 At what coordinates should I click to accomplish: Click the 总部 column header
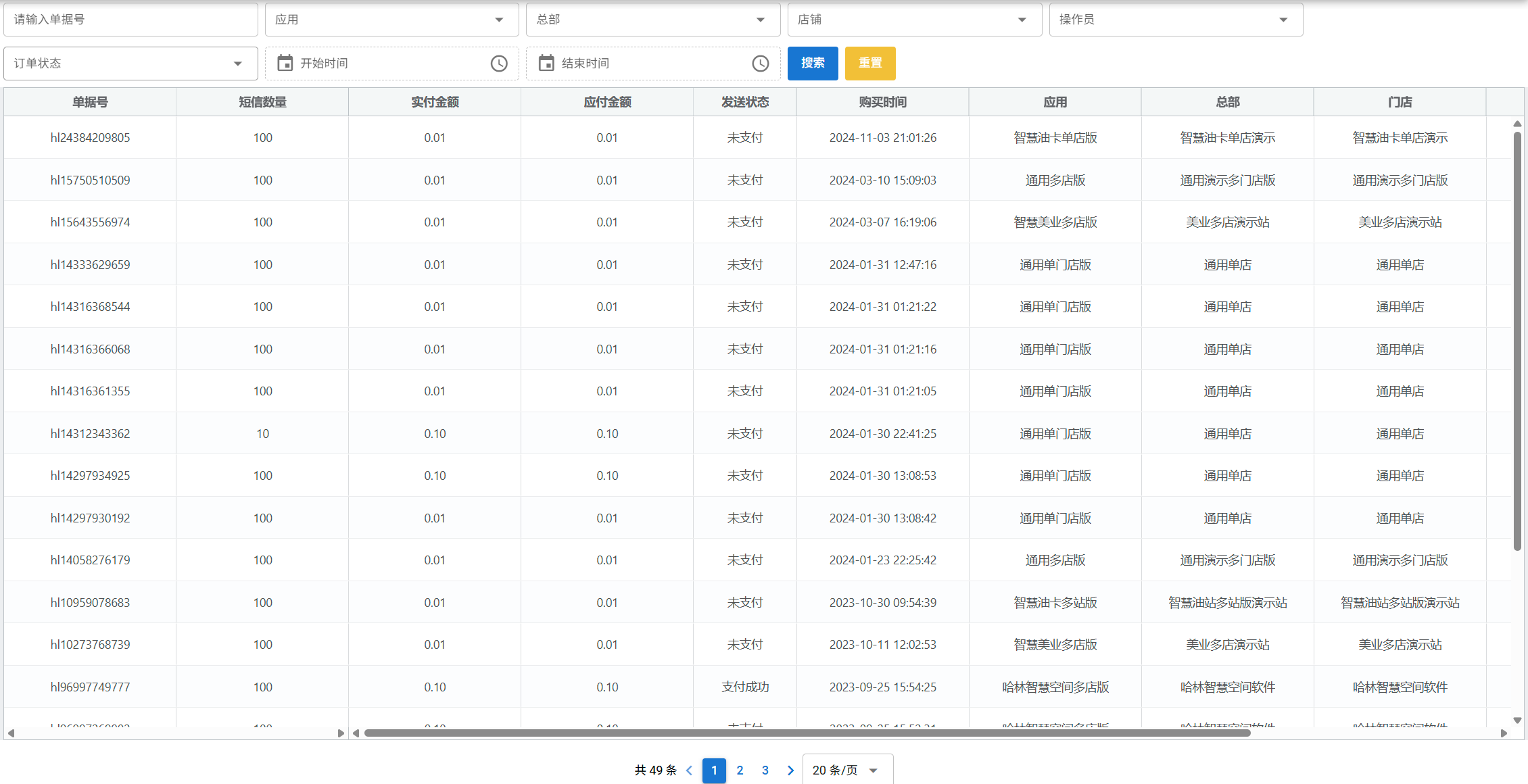coord(1228,102)
